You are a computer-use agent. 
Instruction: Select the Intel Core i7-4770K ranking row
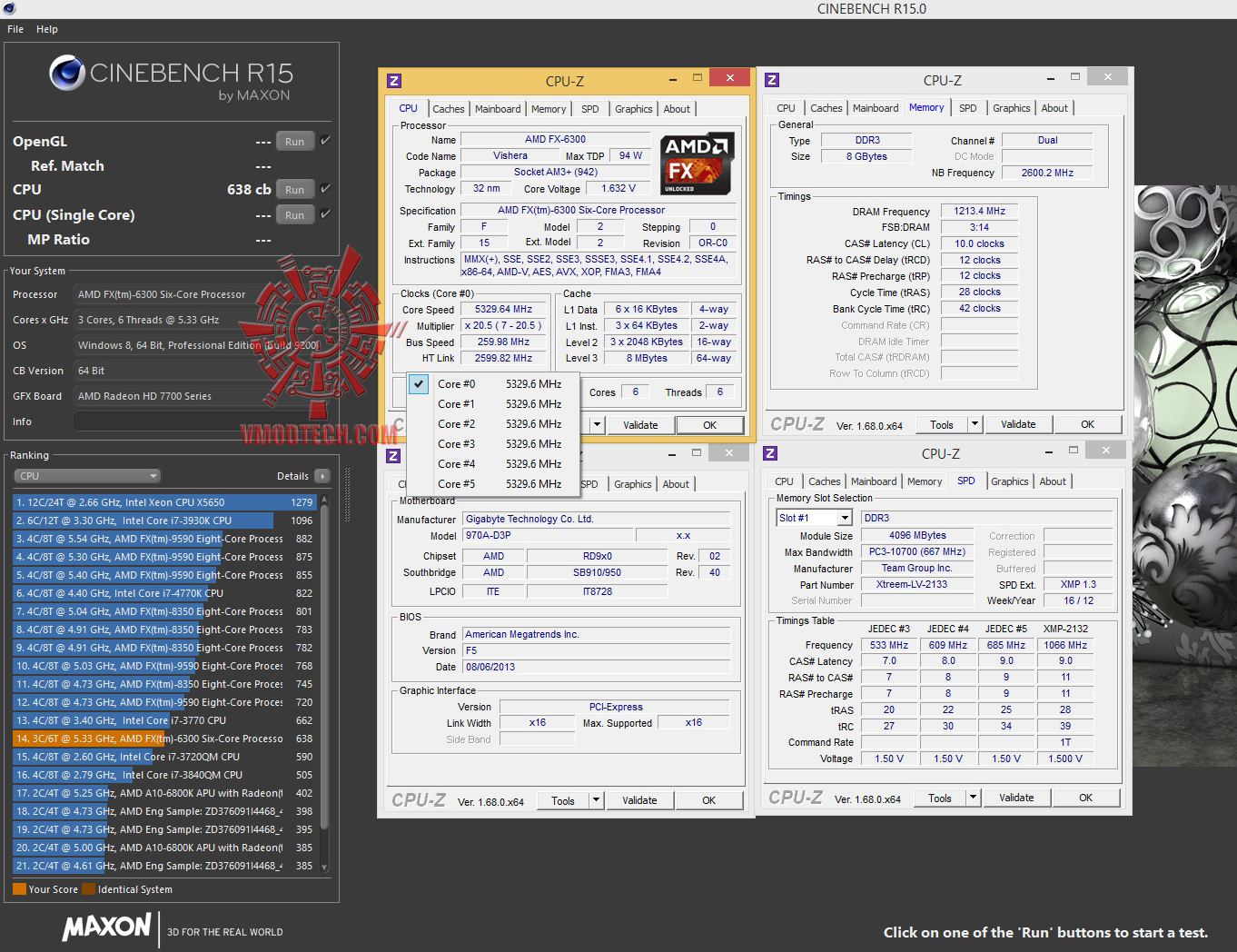[x=164, y=593]
